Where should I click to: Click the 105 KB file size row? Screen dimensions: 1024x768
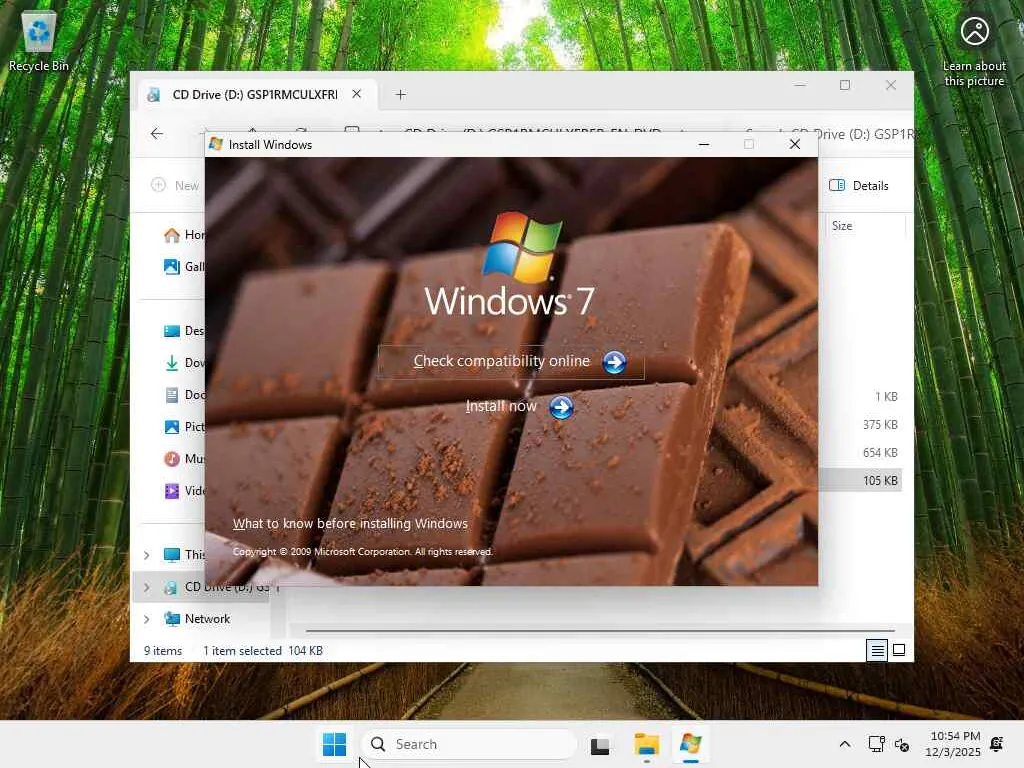[860, 481]
